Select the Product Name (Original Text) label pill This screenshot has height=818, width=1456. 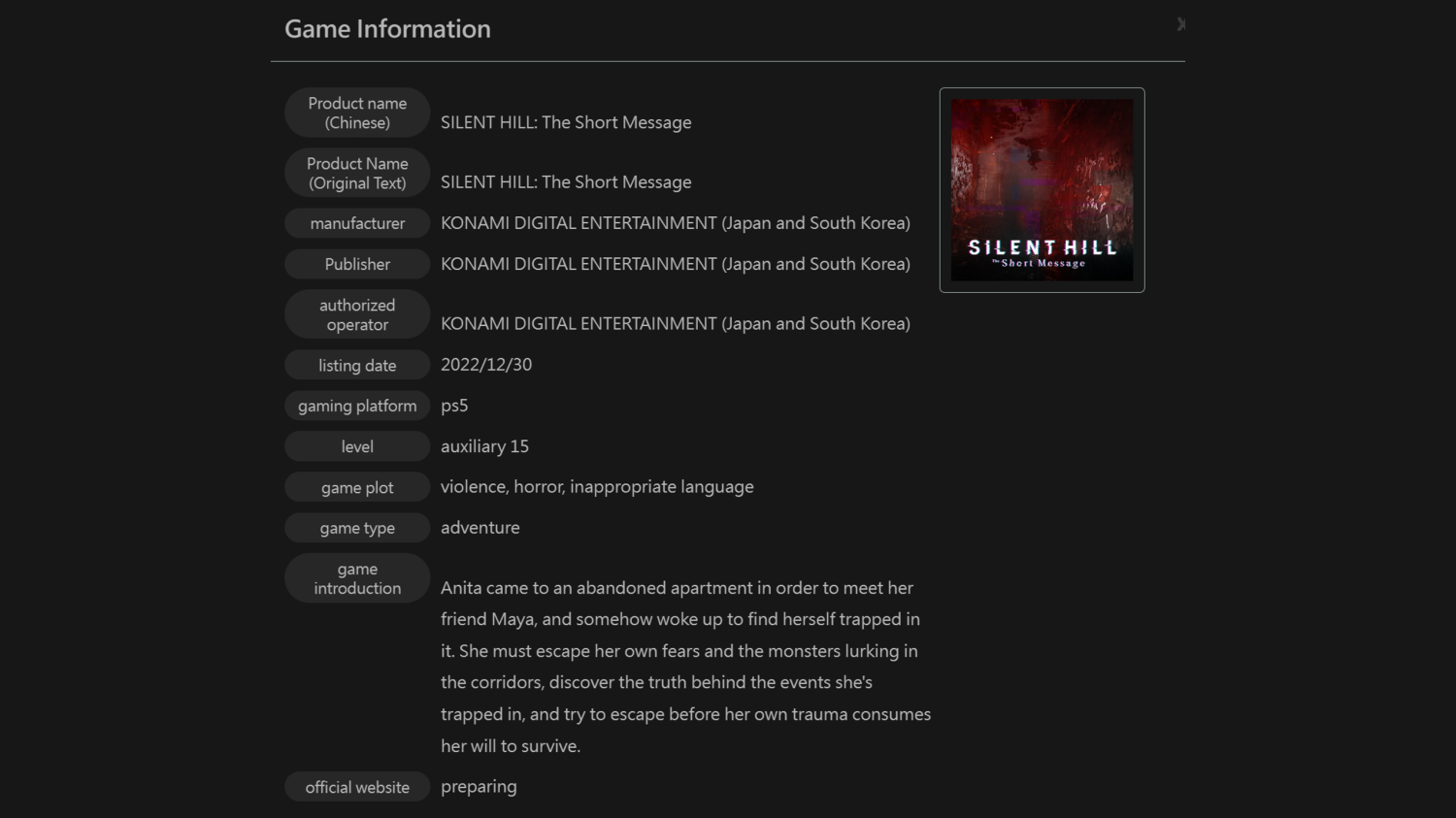coord(356,173)
